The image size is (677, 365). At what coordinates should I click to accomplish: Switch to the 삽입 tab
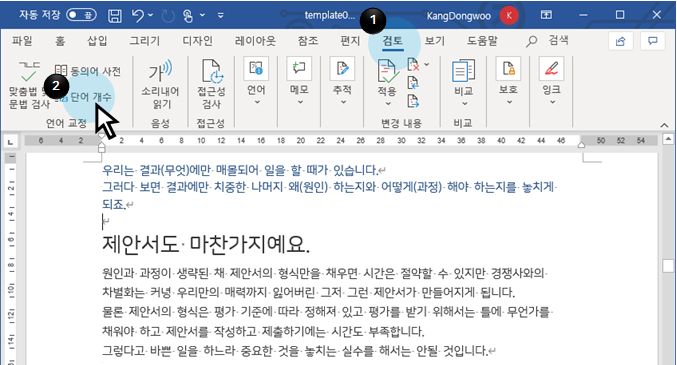pyautogui.click(x=97, y=41)
